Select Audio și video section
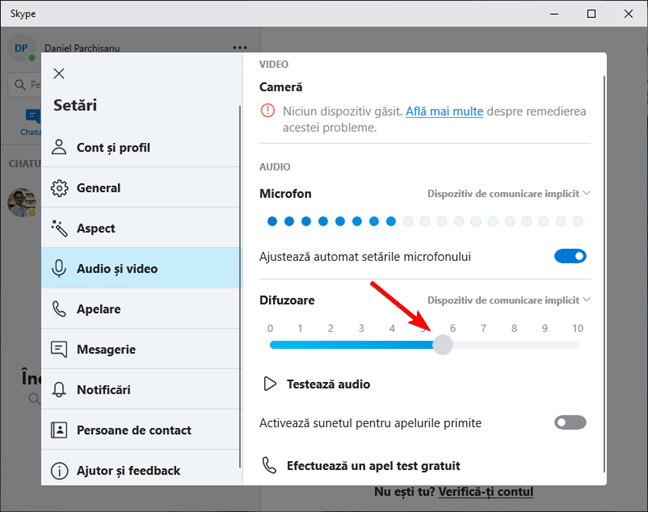 (x=141, y=268)
